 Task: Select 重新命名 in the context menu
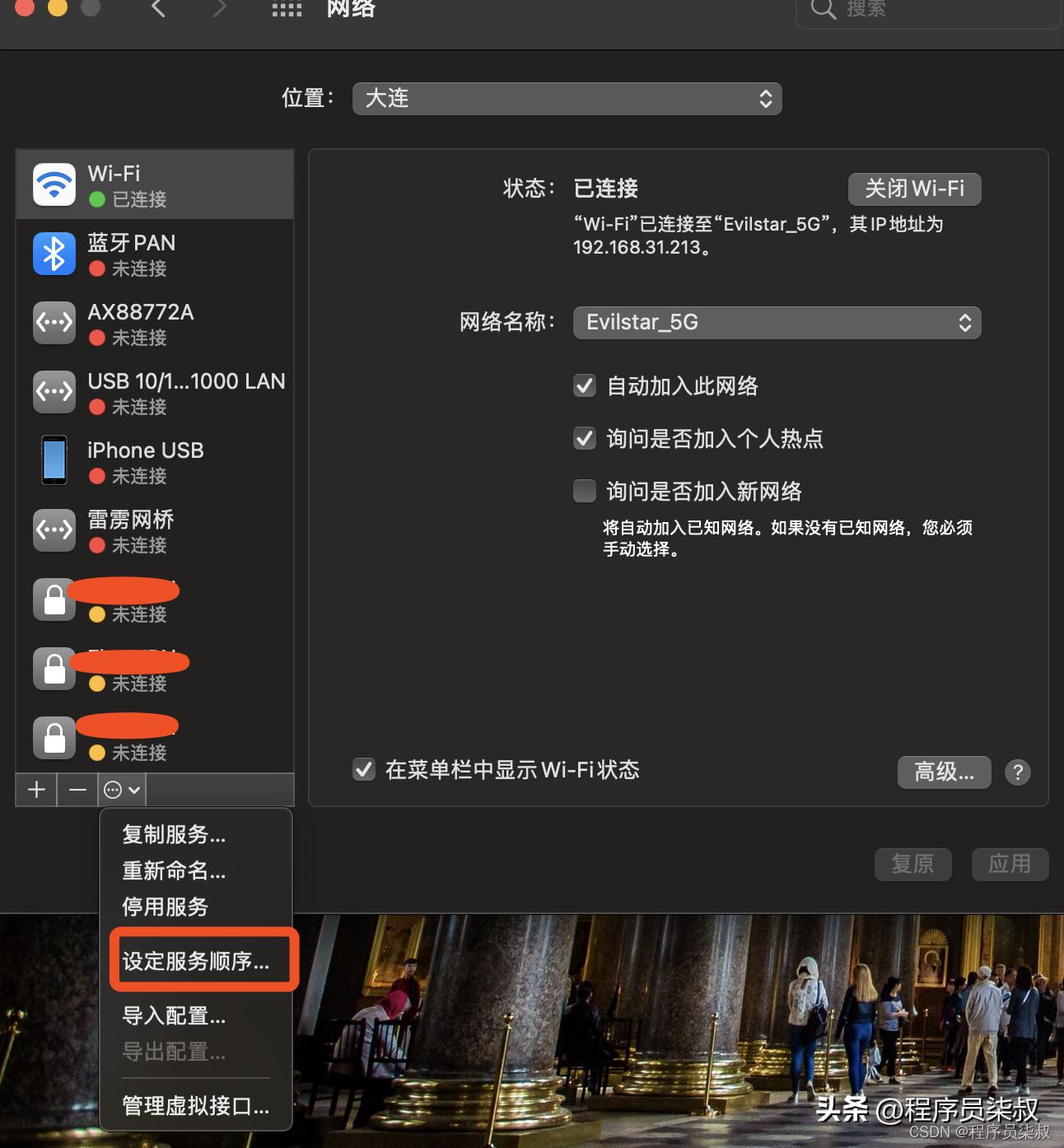click(x=173, y=870)
